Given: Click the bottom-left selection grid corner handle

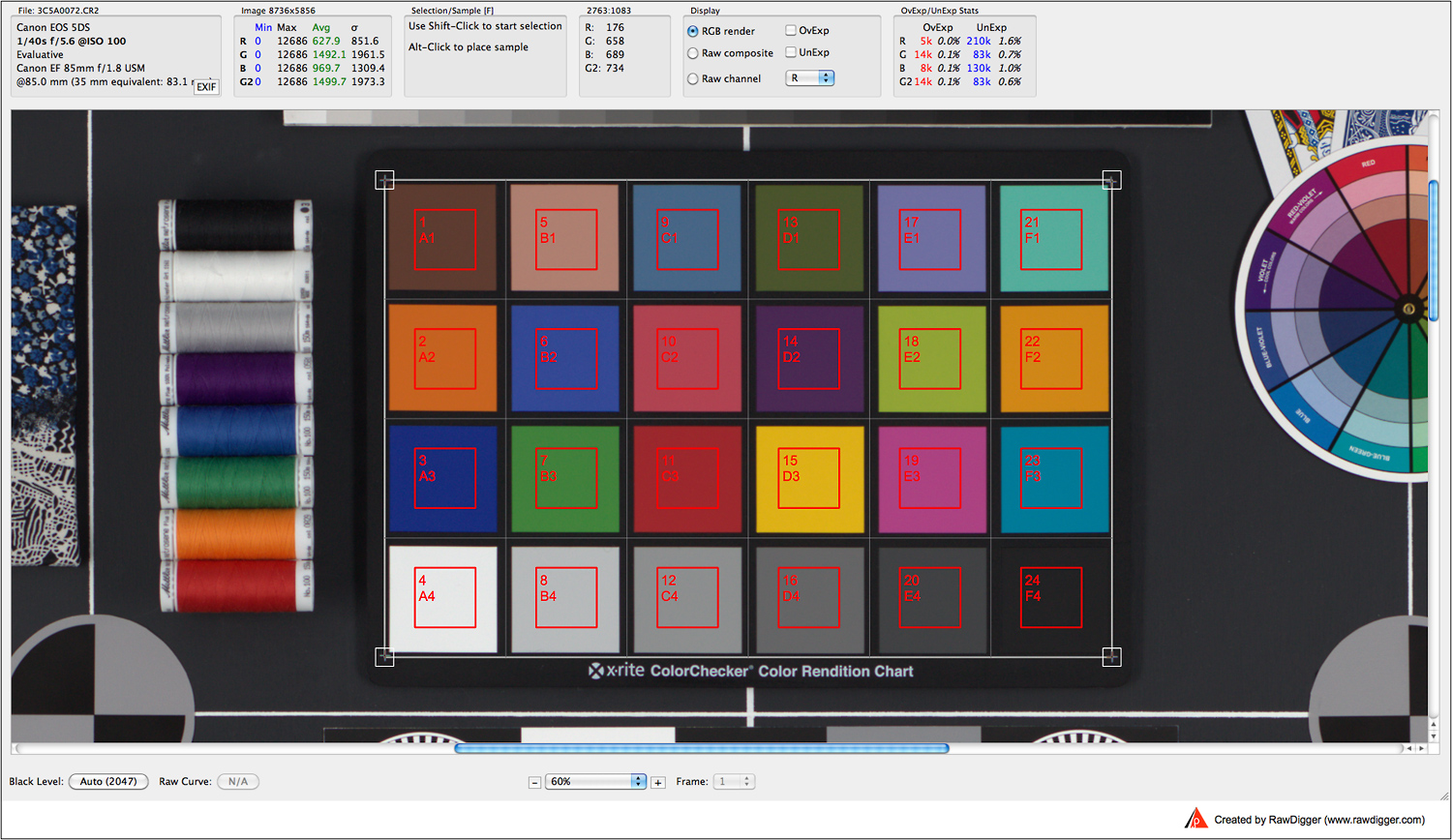Looking at the screenshot, I should click(x=384, y=657).
